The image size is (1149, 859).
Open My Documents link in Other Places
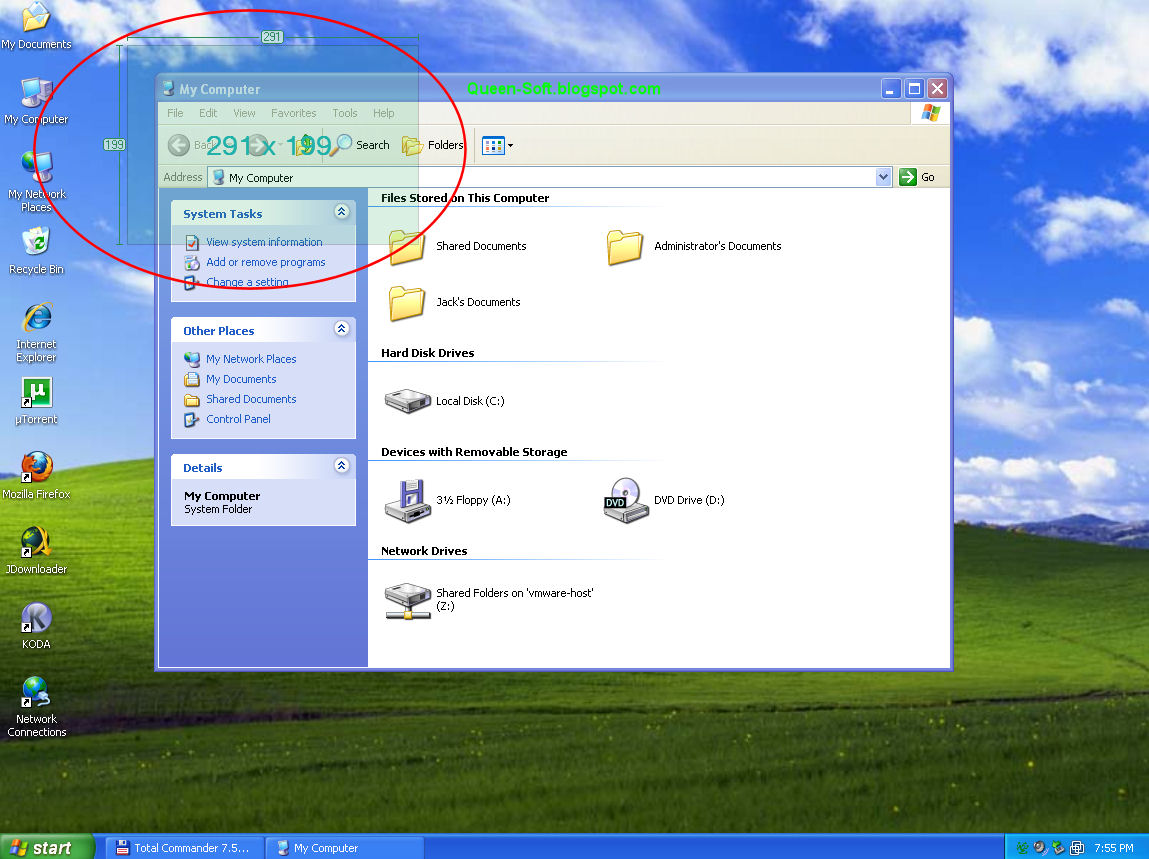pos(230,379)
